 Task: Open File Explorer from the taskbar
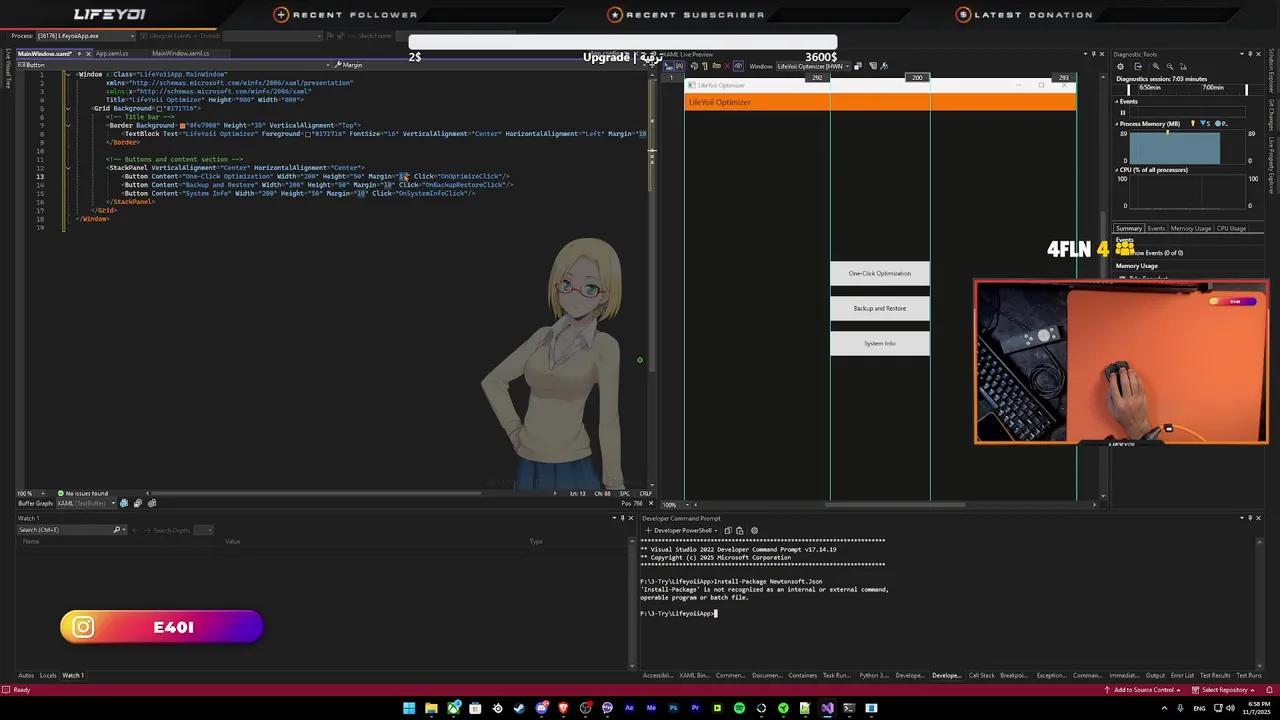pyautogui.click(x=431, y=708)
